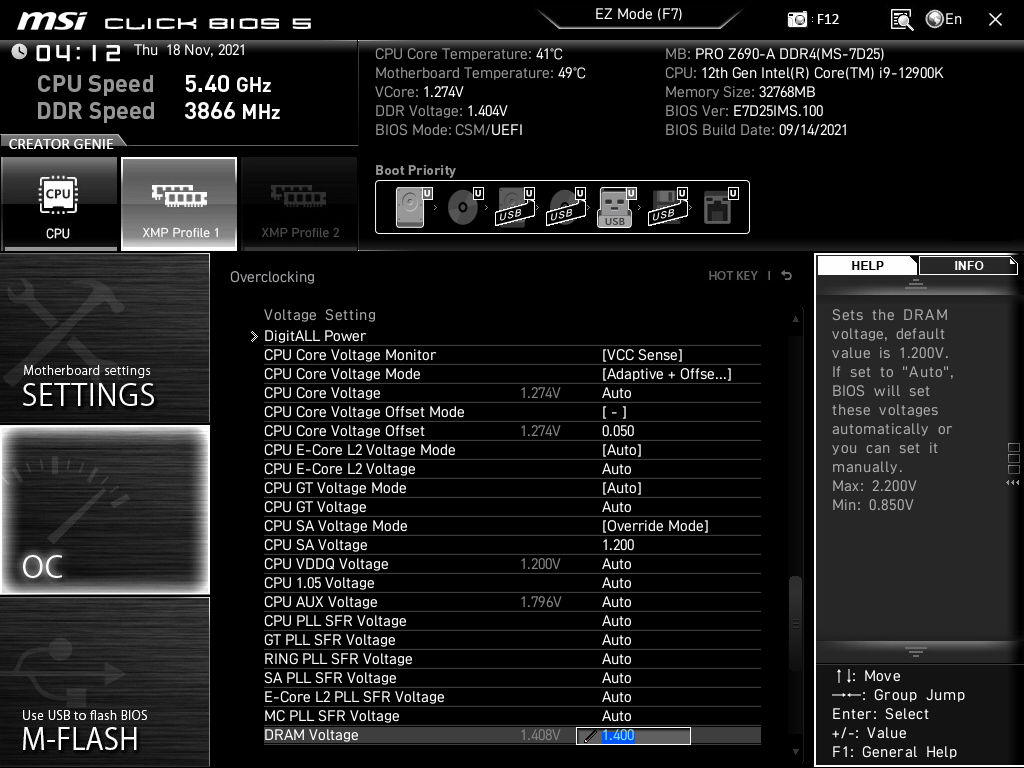
Task: Toggle the CPU Creator Genie button
Action: point(59,204)
